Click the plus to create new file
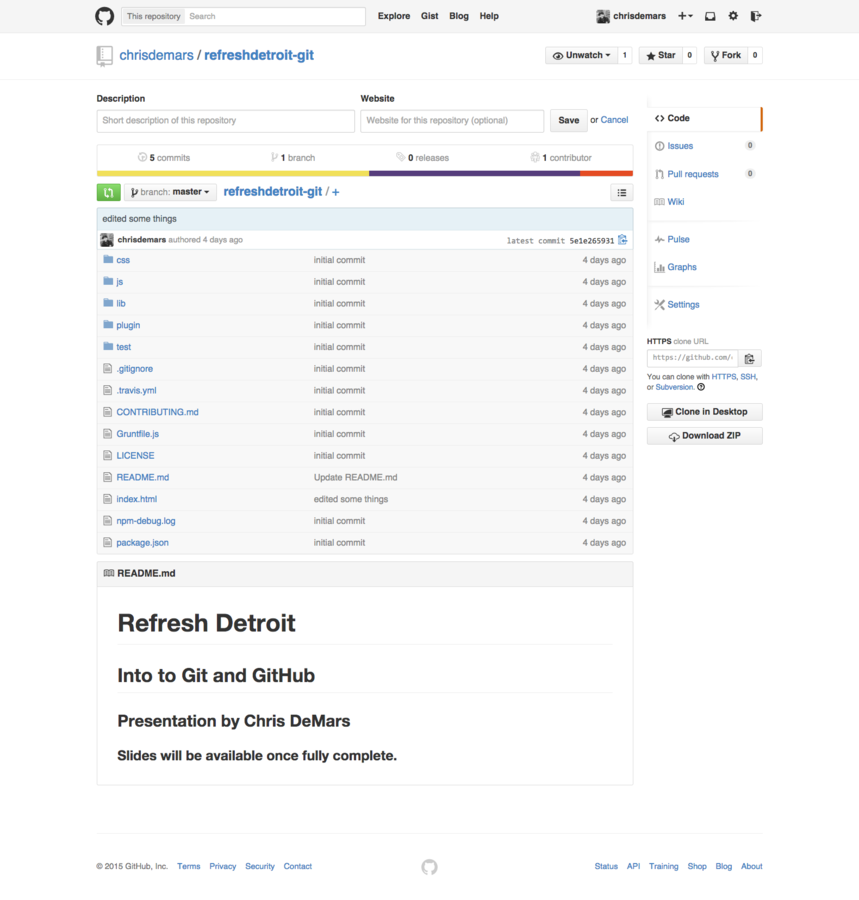 336,192
